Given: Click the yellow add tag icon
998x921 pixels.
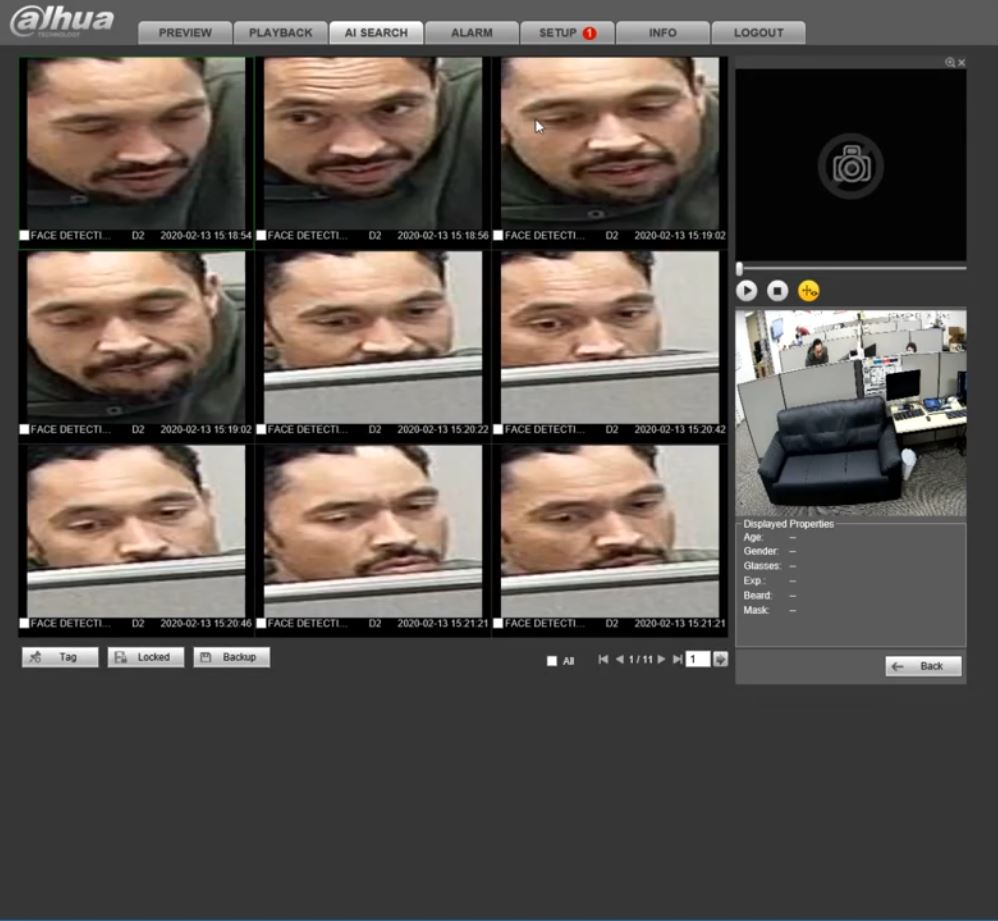Looking at the screenshot, I should 808,291.
